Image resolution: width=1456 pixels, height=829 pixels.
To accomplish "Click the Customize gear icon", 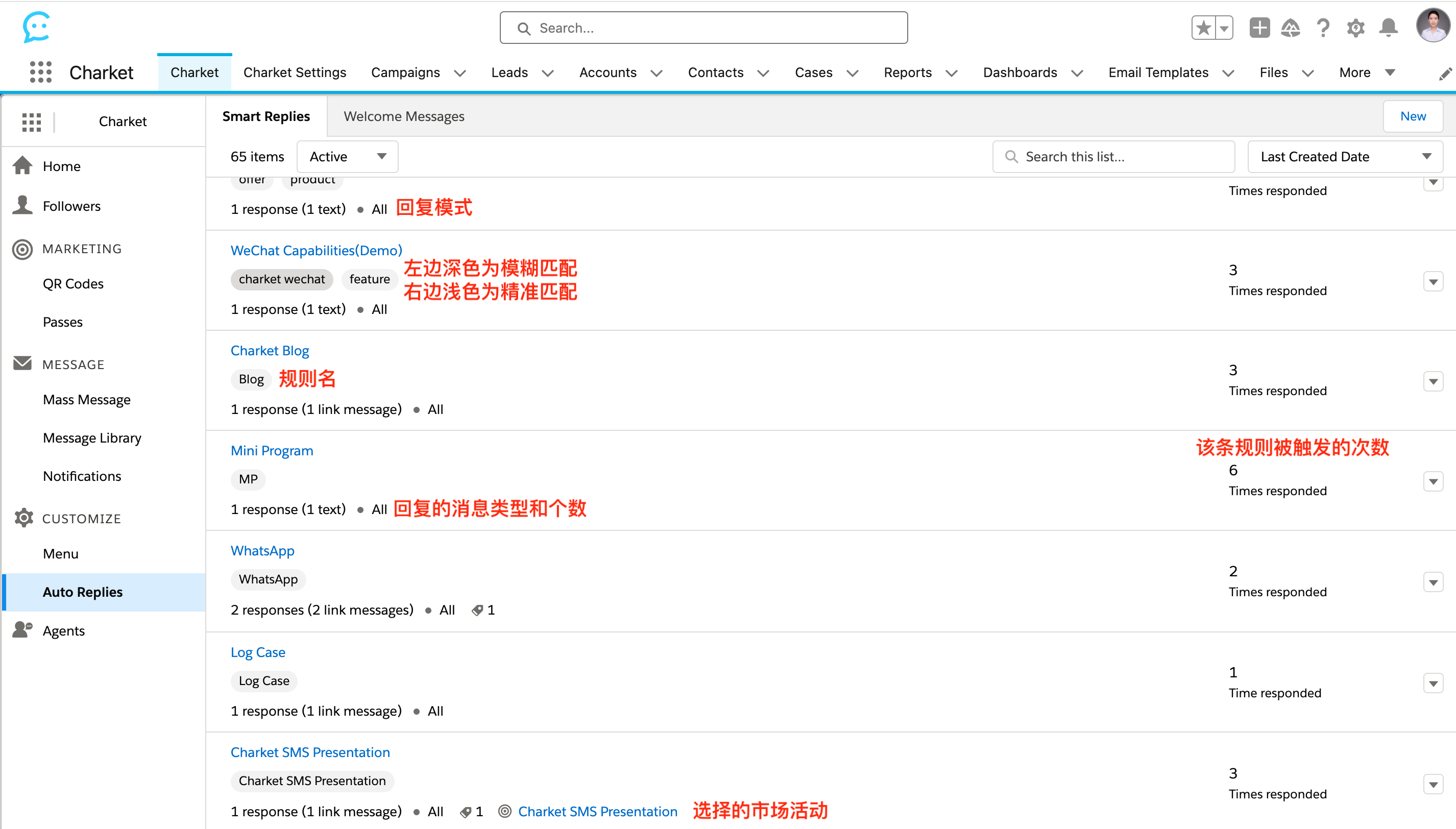I will (x=23, y=518).
